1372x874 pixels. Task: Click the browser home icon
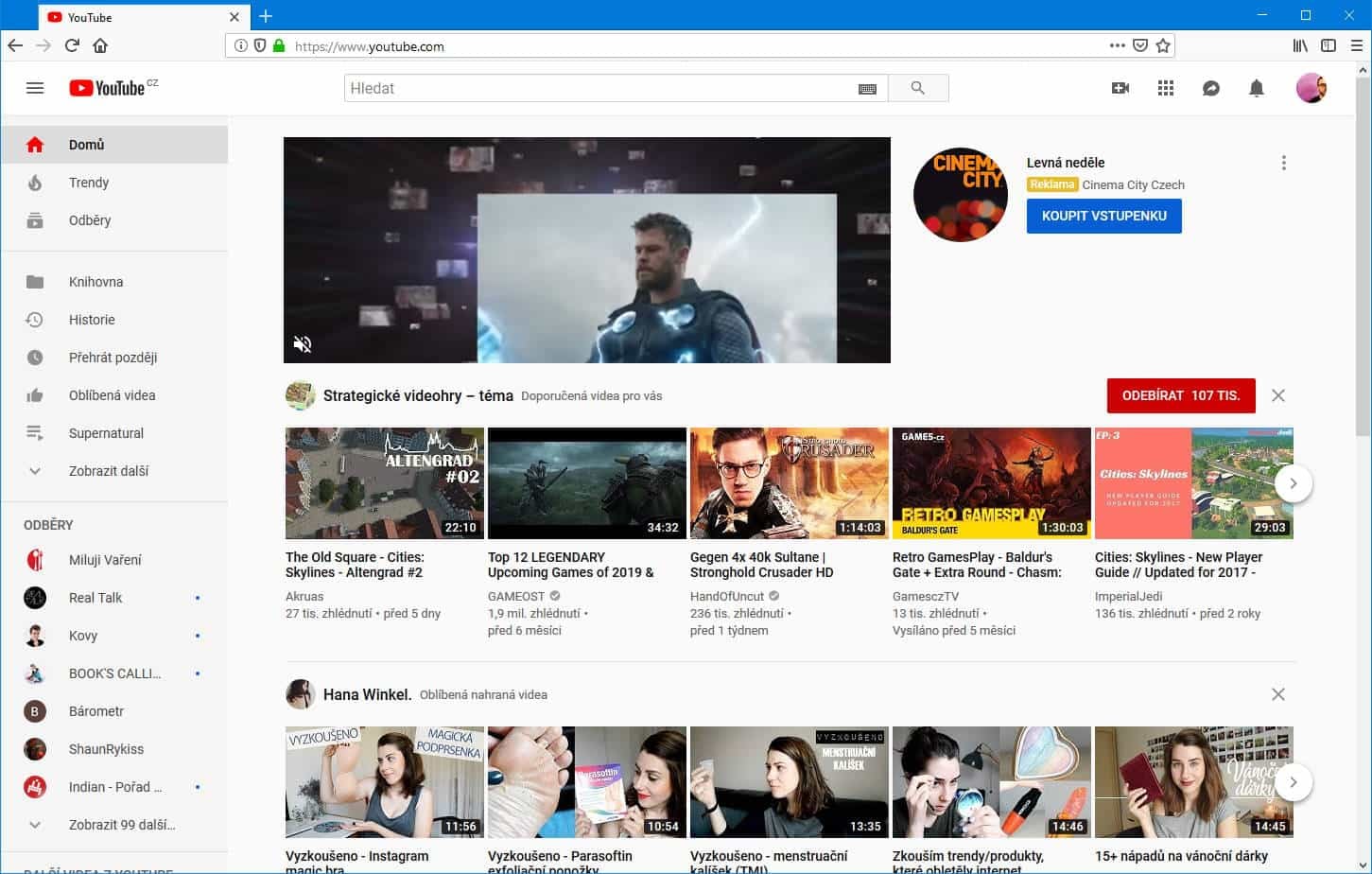[100, 45]
